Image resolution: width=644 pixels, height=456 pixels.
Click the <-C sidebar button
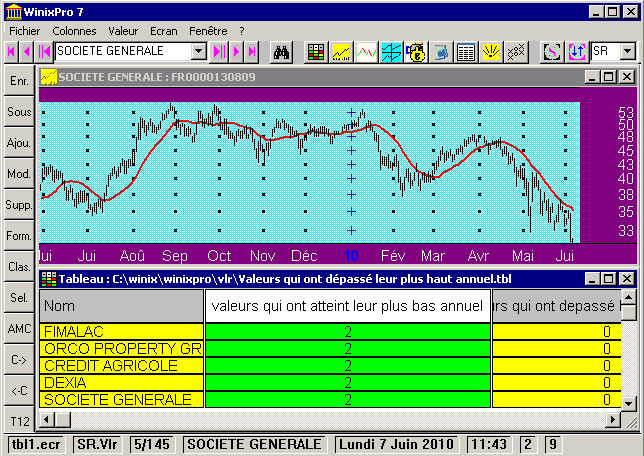click(19, 391)
